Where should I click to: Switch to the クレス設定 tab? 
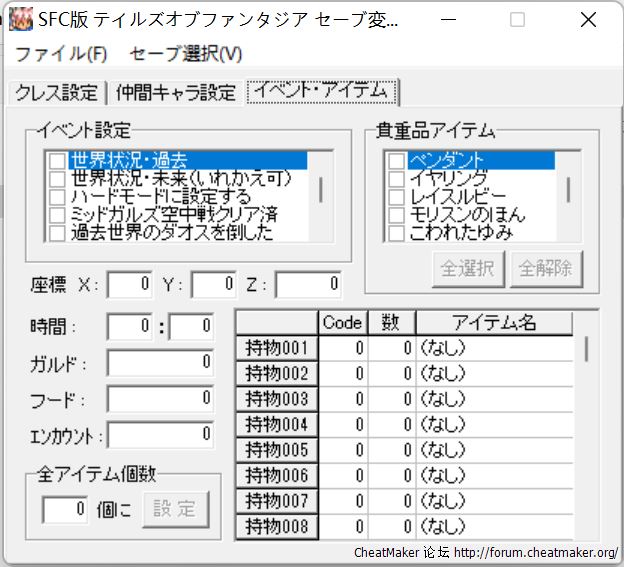56,93
